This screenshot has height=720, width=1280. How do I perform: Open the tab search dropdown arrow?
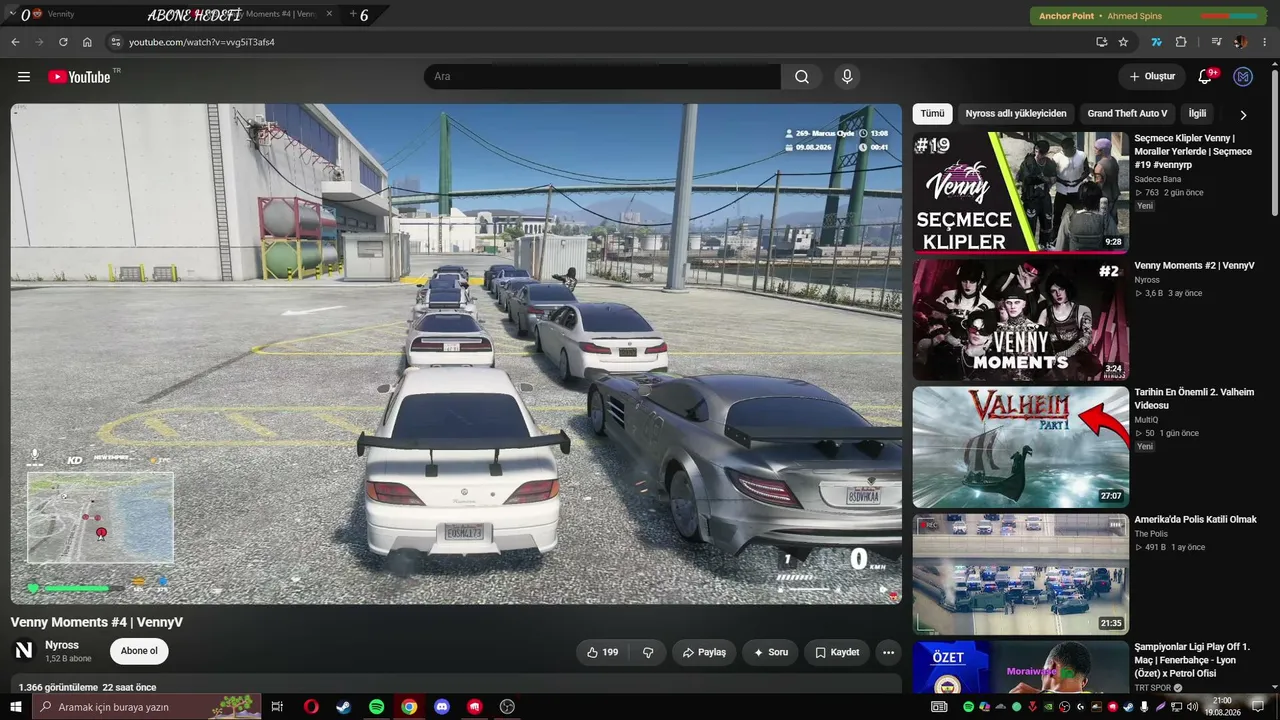pyautogui.click(x=12, y=14)
